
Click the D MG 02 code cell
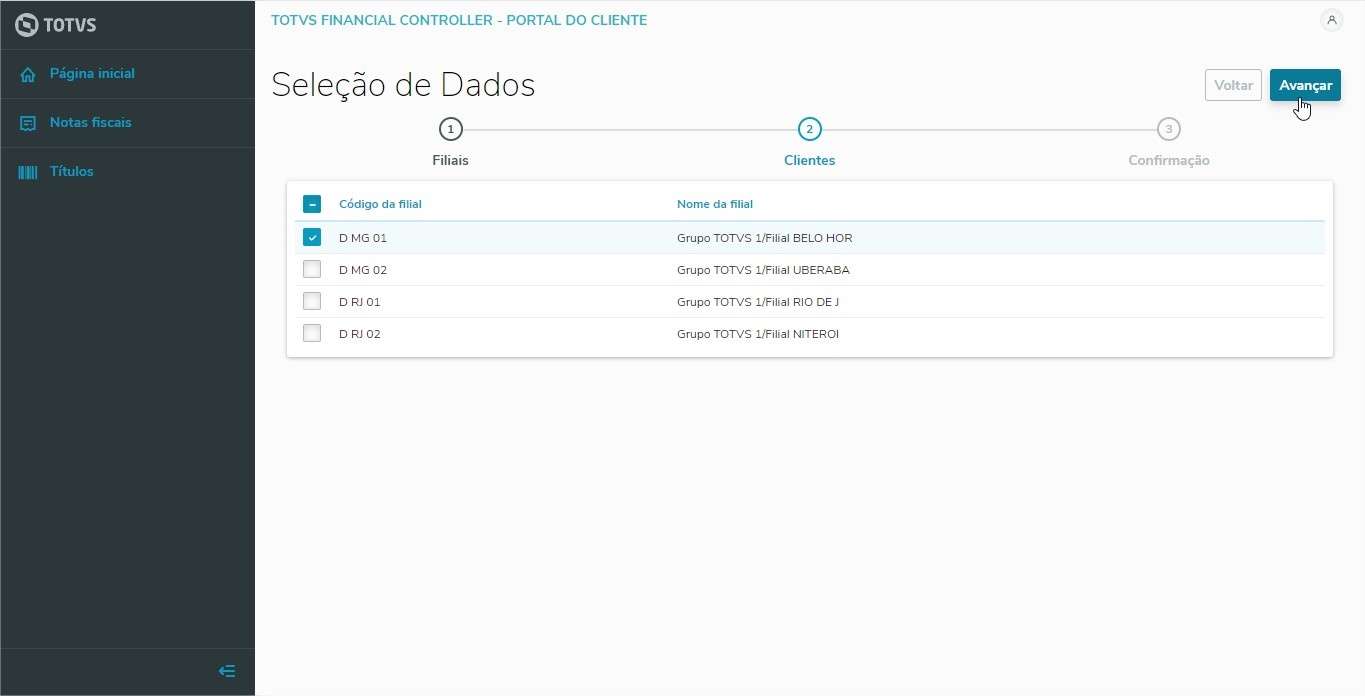coord(363,270)
